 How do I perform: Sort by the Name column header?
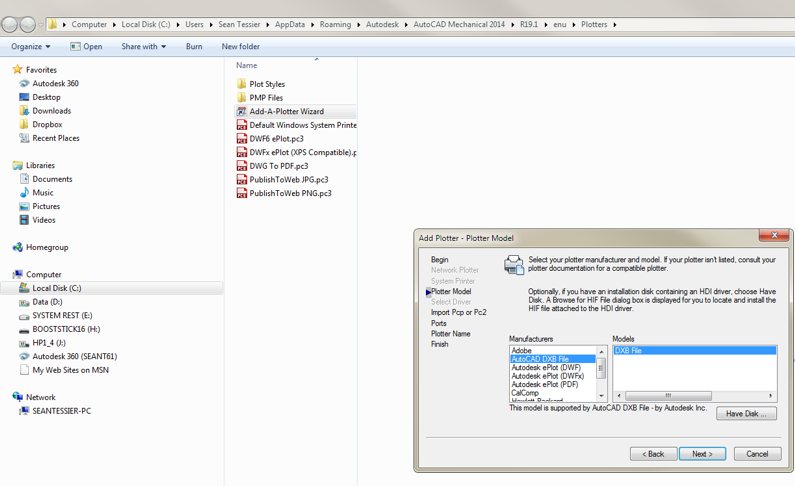(246, 65)
